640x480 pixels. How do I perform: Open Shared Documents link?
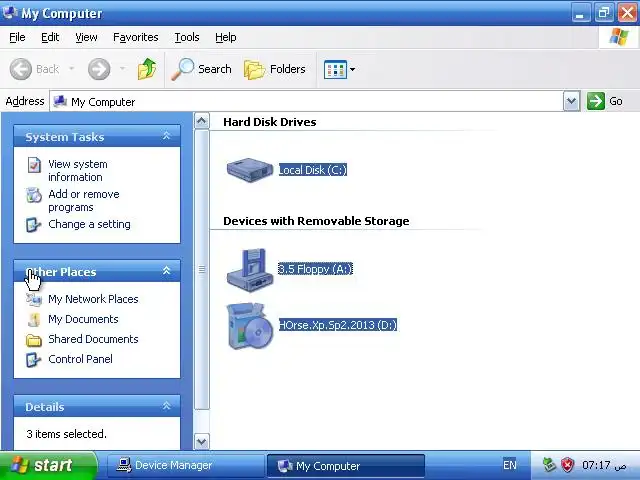click(93, 339)
